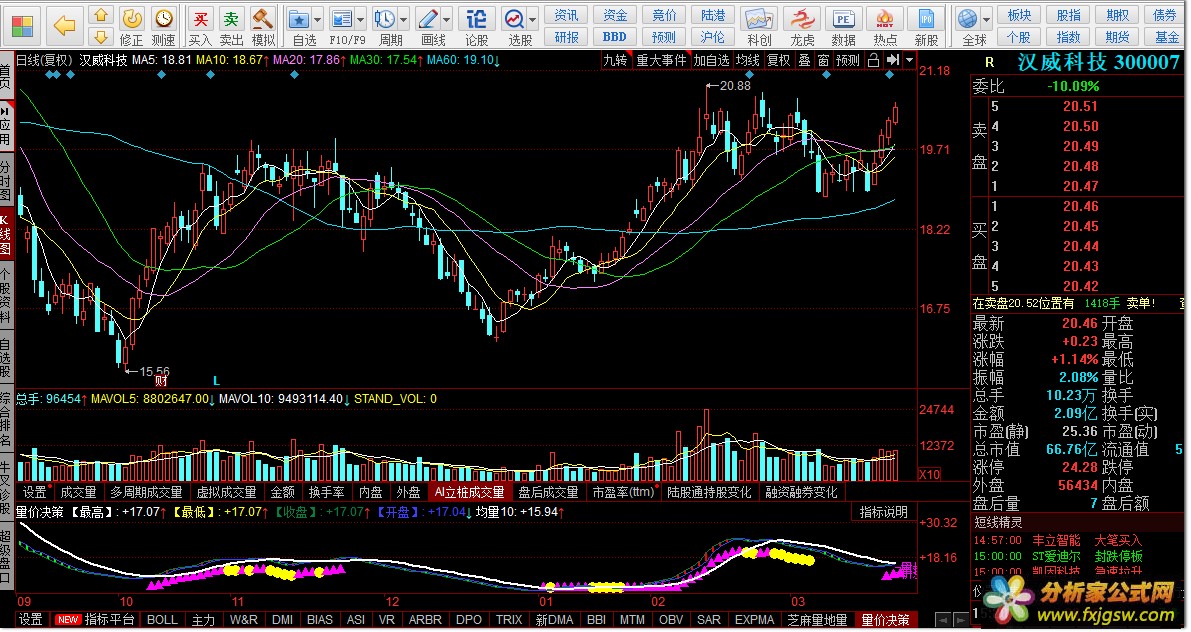Toggle 均线 moving averages display

pos(747,60)
